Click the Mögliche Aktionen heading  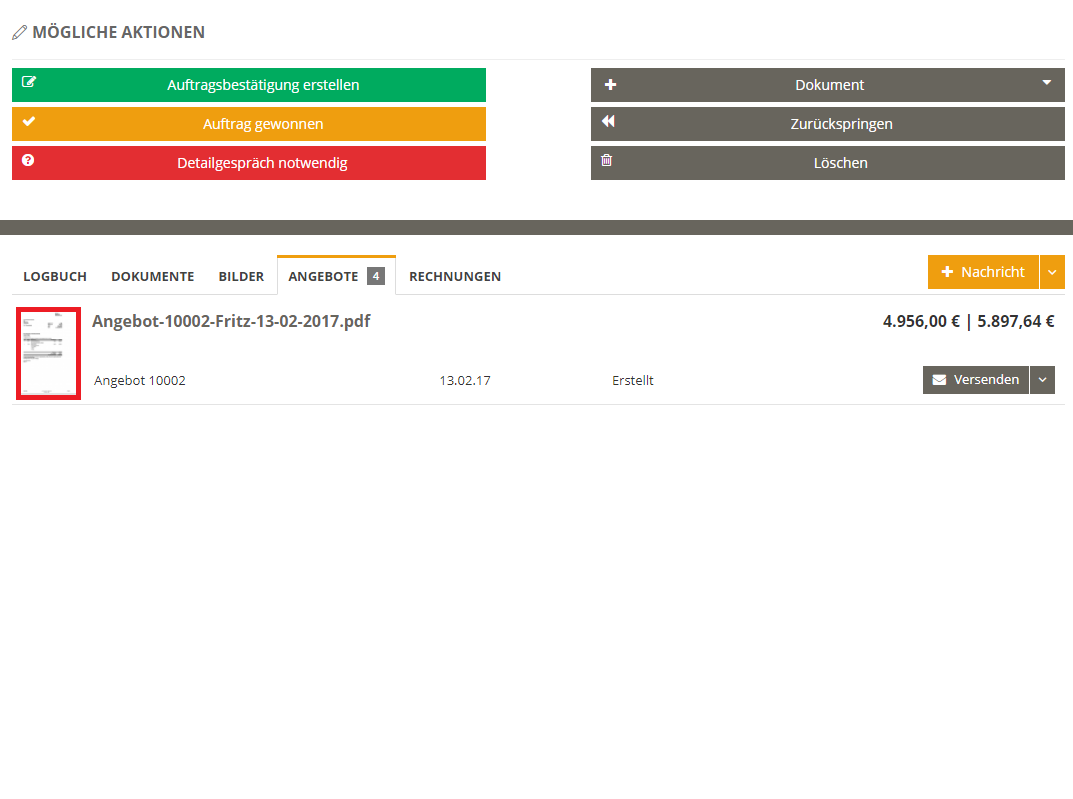tap(118, 32)
